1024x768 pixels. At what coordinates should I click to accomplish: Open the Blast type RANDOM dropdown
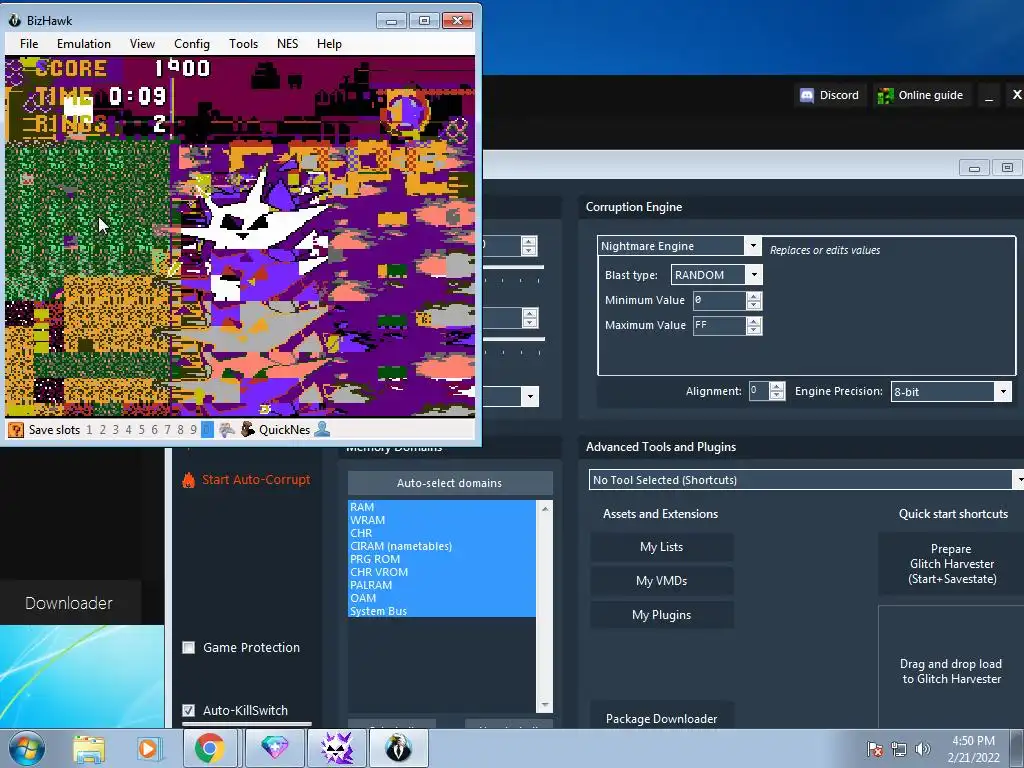click(754, 275)
